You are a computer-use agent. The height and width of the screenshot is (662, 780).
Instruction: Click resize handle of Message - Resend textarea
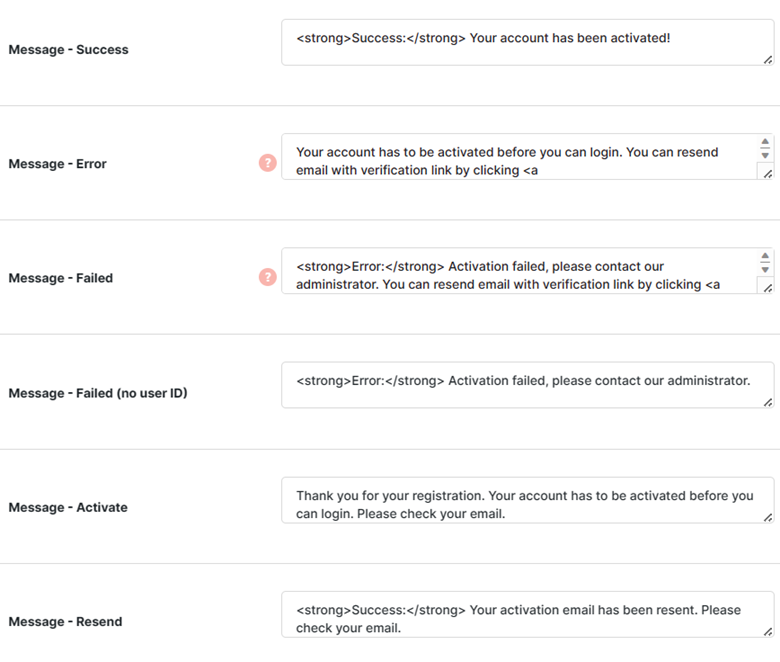coord(768,632)
